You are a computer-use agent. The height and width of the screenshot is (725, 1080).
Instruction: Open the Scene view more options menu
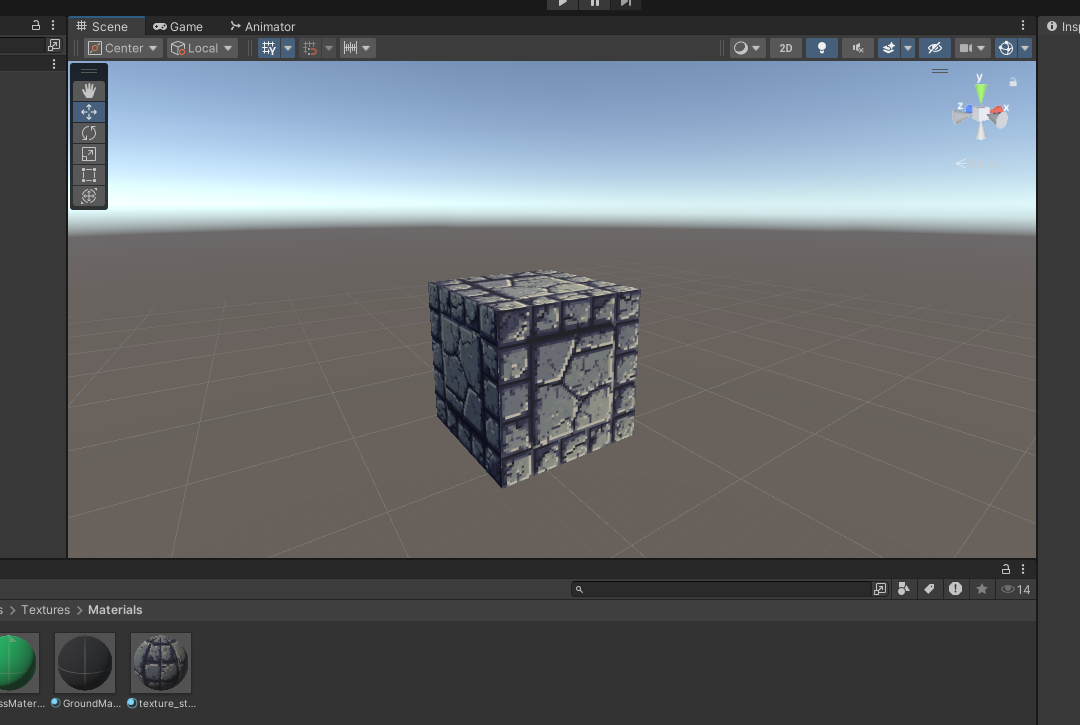pos(1023,25)
